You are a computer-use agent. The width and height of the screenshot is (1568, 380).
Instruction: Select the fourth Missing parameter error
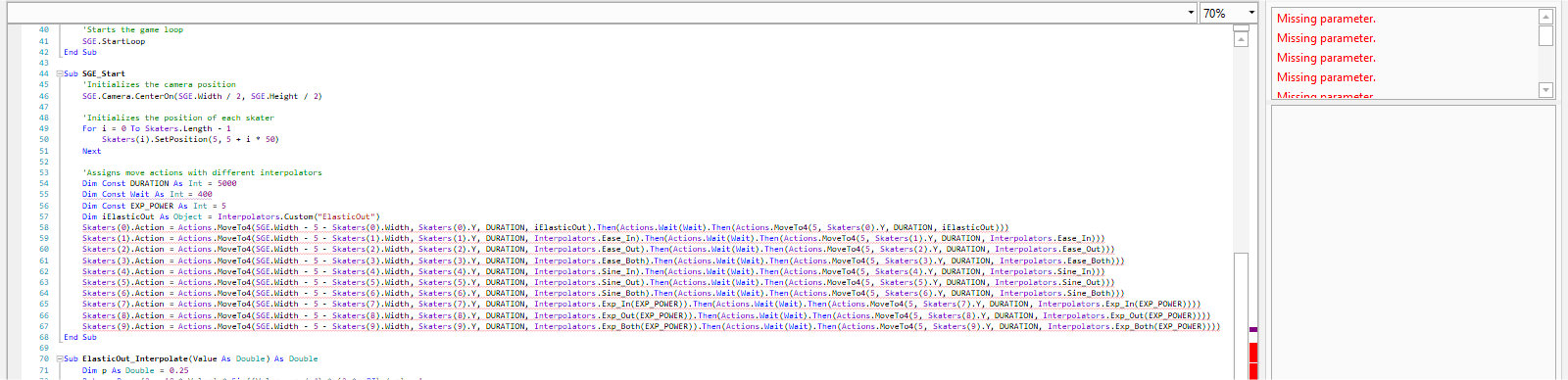1326,77
